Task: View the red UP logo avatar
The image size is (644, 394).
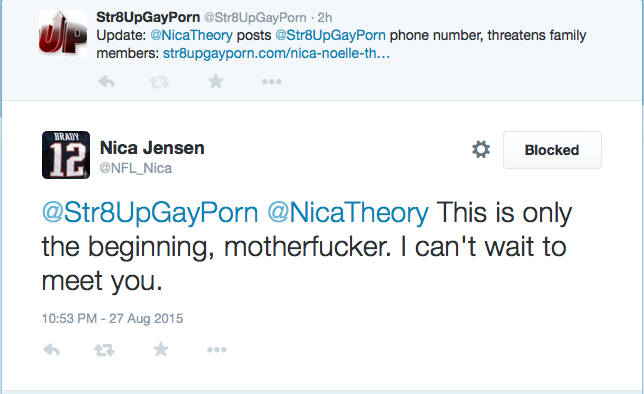Action: (x=63, y=34)
